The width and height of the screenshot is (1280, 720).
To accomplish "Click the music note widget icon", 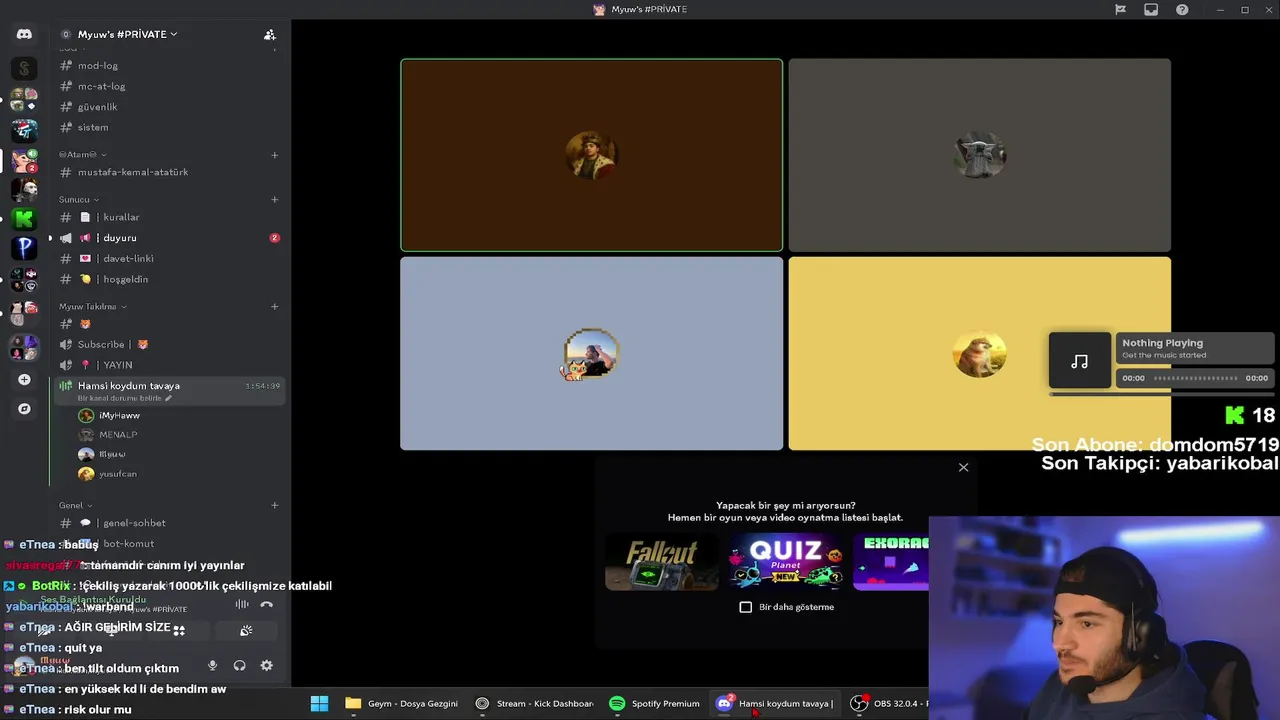I will point(1079,361).
